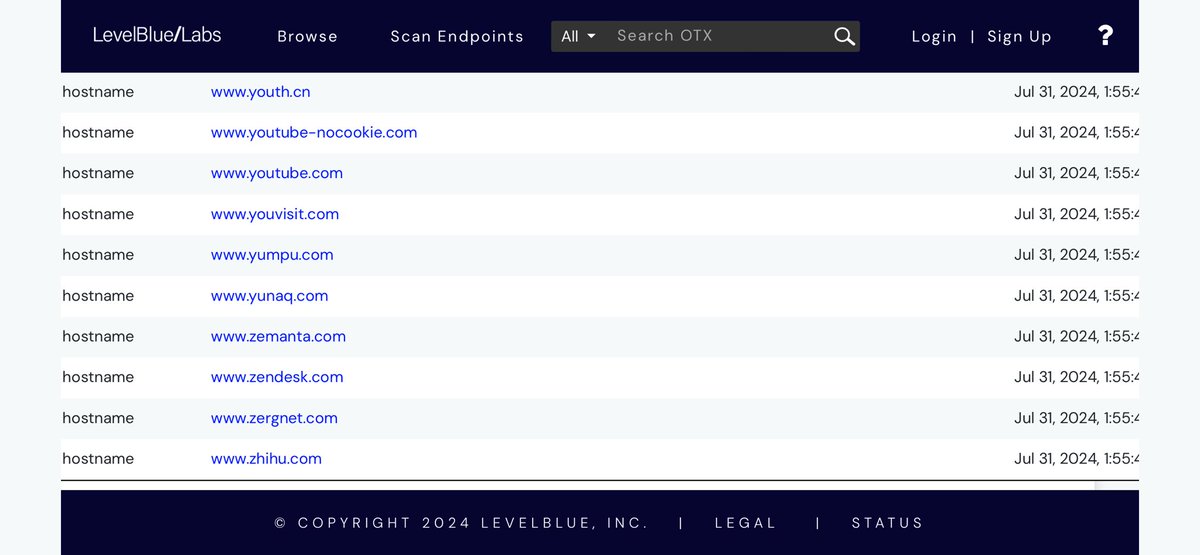Click the LevelBlue Labs logo
Viewport: 1200px width, 555px height.
click(157, 35)
